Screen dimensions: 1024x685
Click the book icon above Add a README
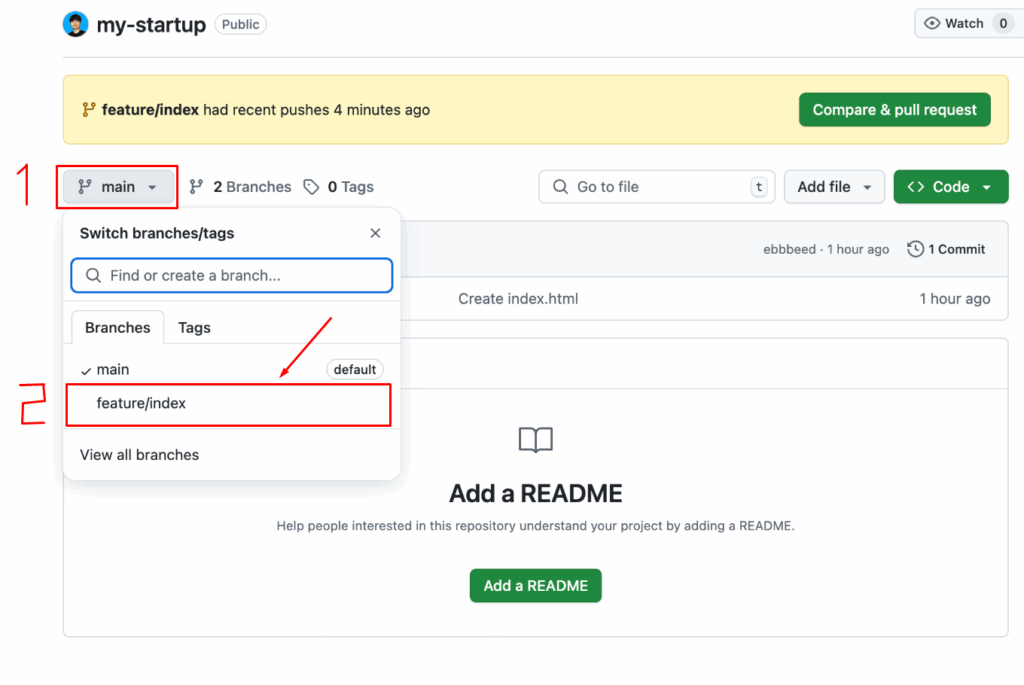[x=536, y=440]
